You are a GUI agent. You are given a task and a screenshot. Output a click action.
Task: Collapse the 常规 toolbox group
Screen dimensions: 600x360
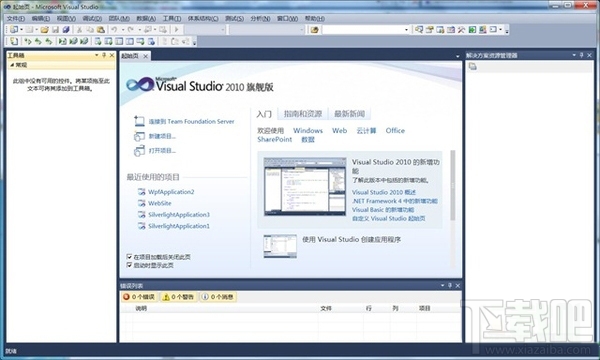12,65
